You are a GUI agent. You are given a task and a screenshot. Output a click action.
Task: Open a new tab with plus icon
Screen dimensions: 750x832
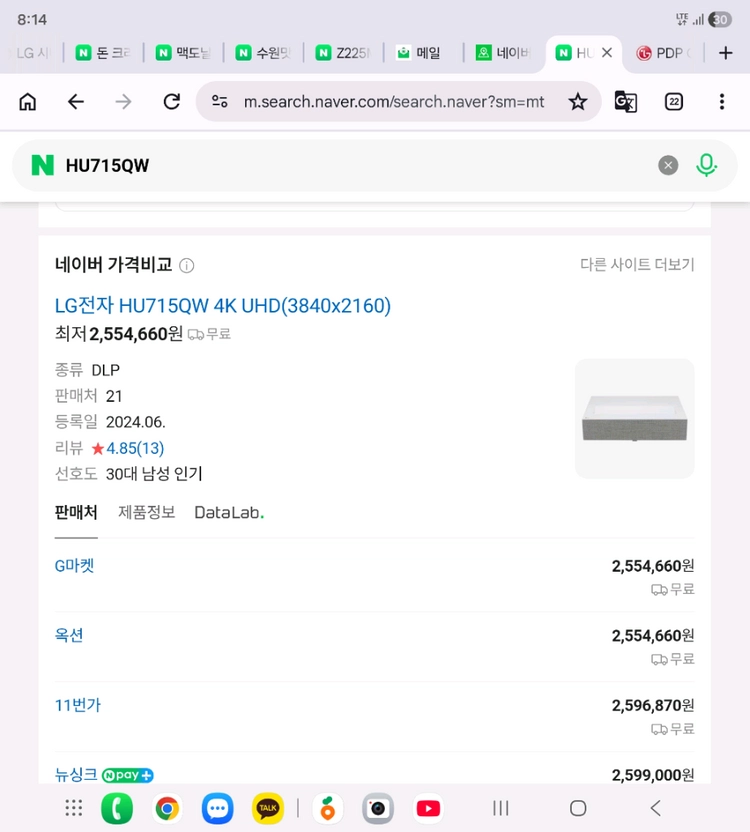coord(725,53)
